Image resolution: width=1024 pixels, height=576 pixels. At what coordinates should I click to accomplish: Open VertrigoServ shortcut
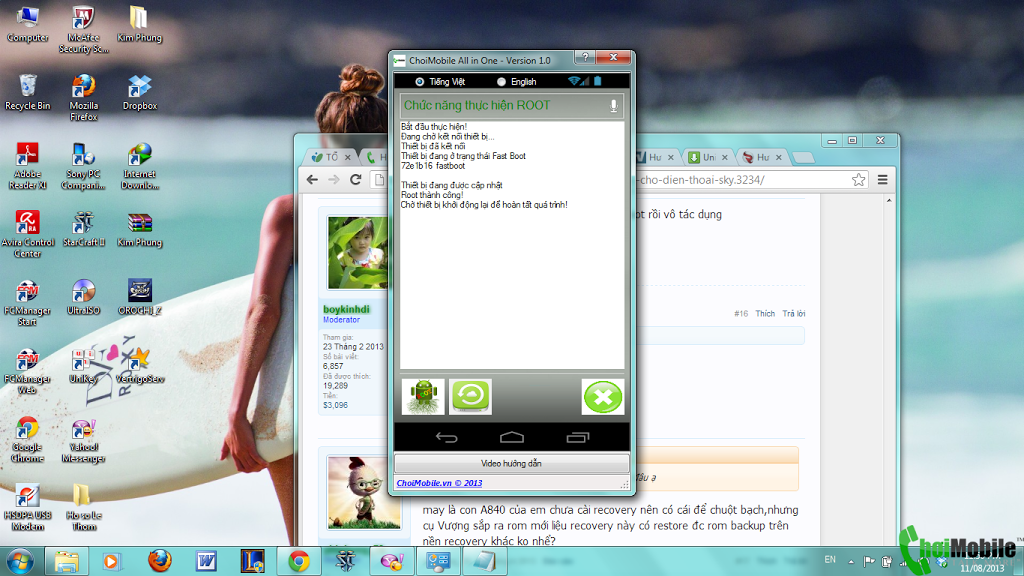coord(140,366)
